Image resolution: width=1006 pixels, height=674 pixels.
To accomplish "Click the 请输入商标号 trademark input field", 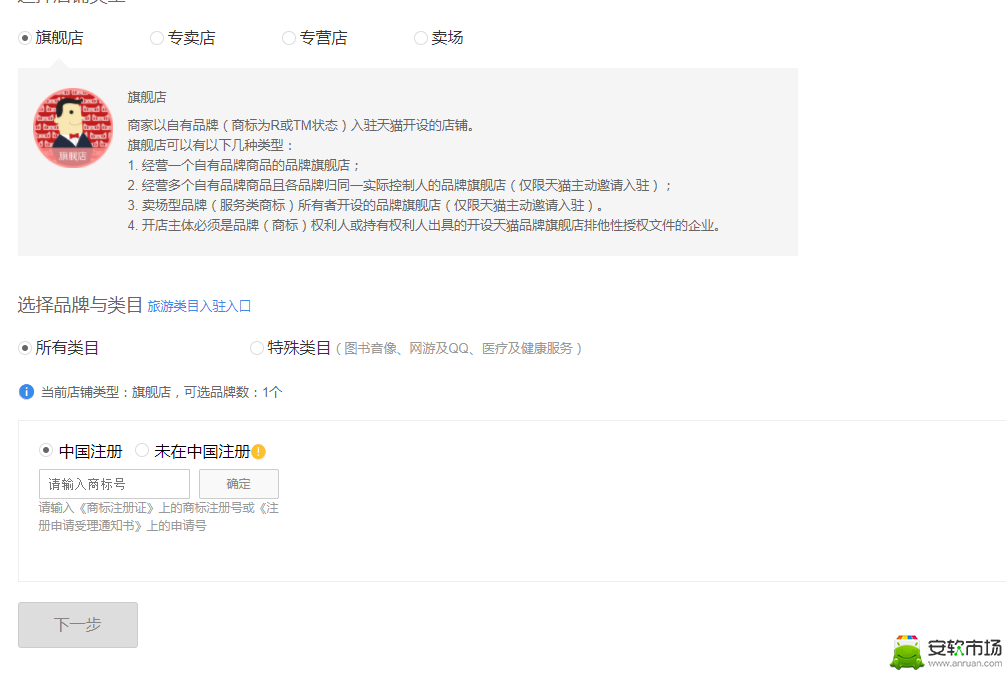I will point(114,484).
